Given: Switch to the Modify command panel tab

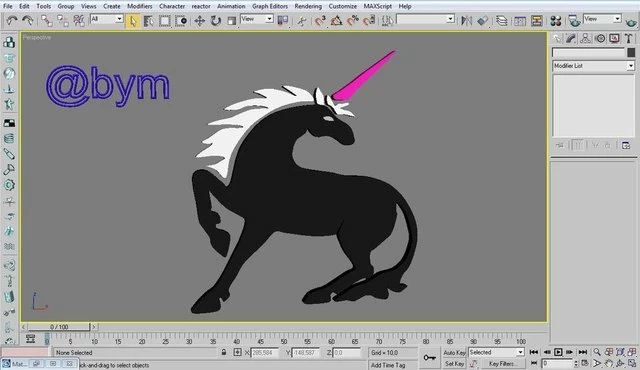Looking at the screenshot, I should pos(571,38).
